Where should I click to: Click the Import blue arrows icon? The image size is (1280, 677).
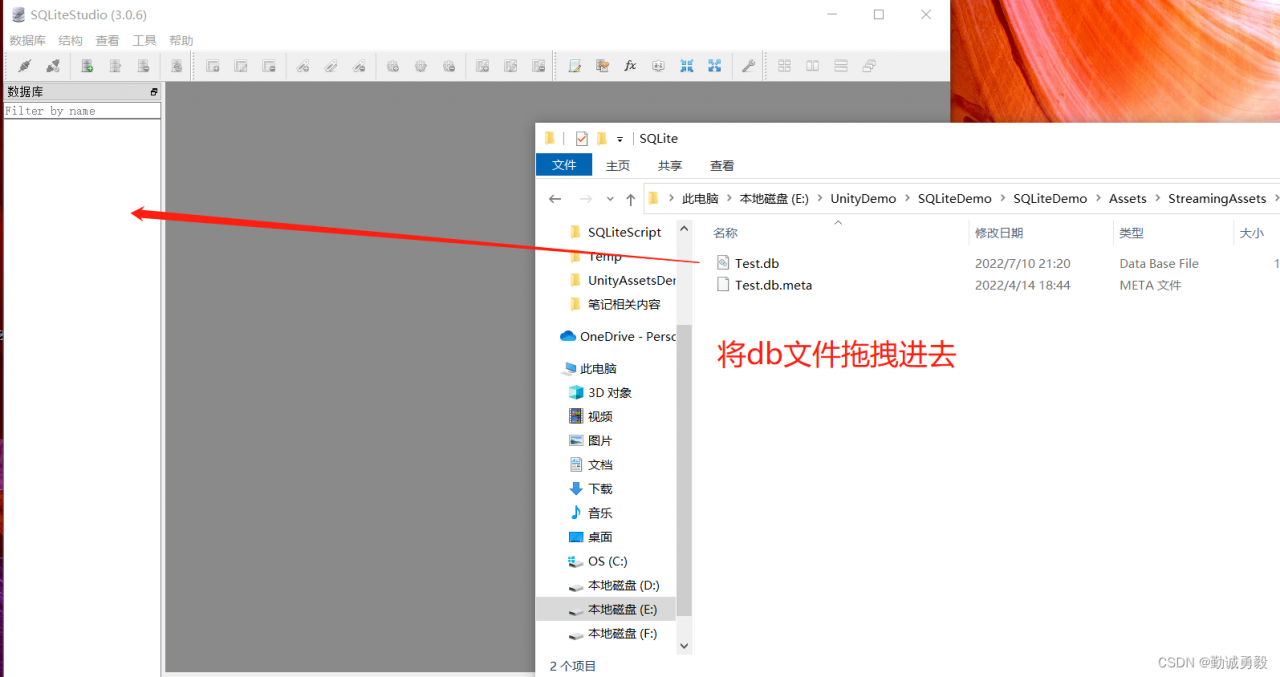687,66
